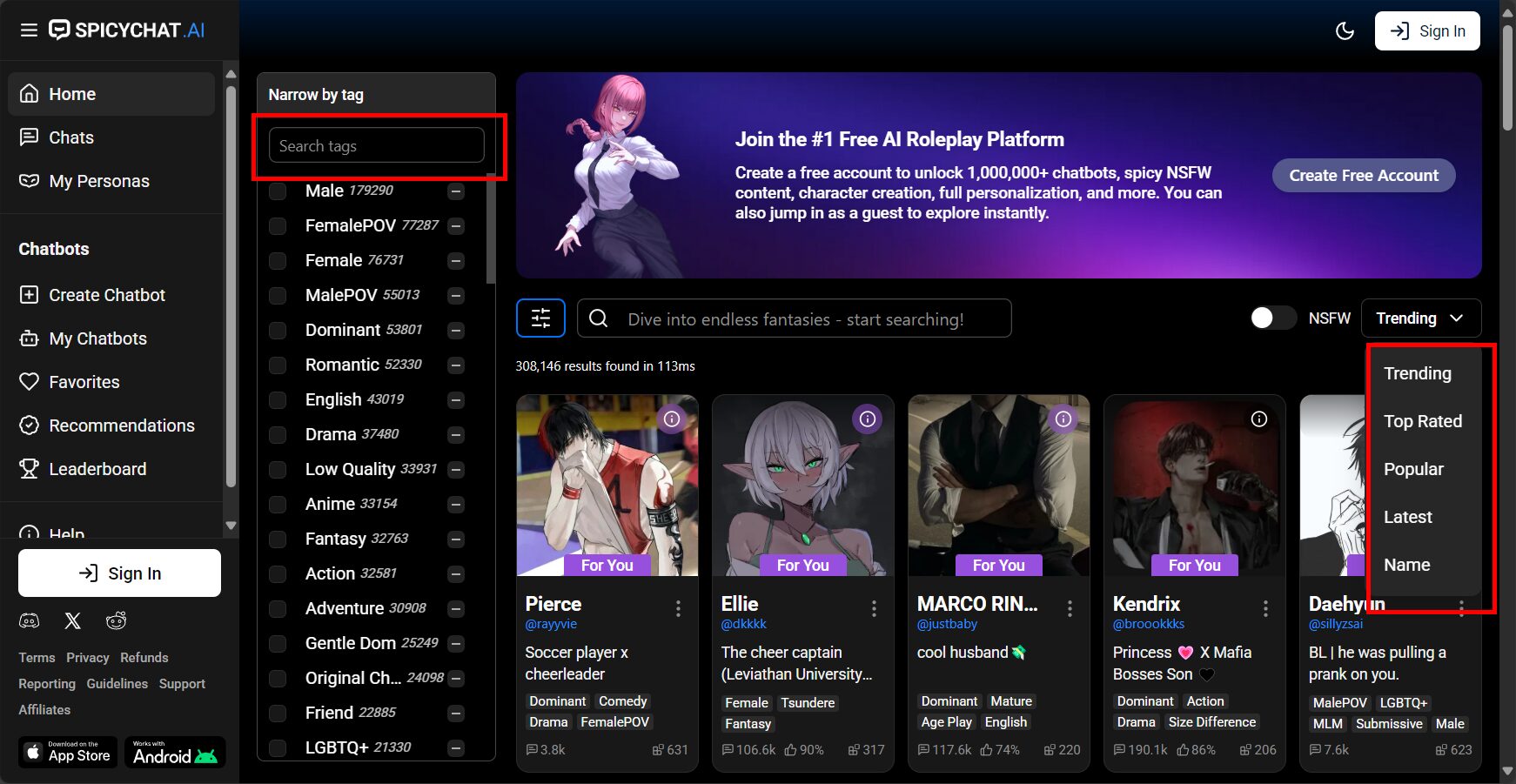The width and height of the screenshot is (1516, 784).
Task: Open the Affiliates link
Action: tap(44, 710)
